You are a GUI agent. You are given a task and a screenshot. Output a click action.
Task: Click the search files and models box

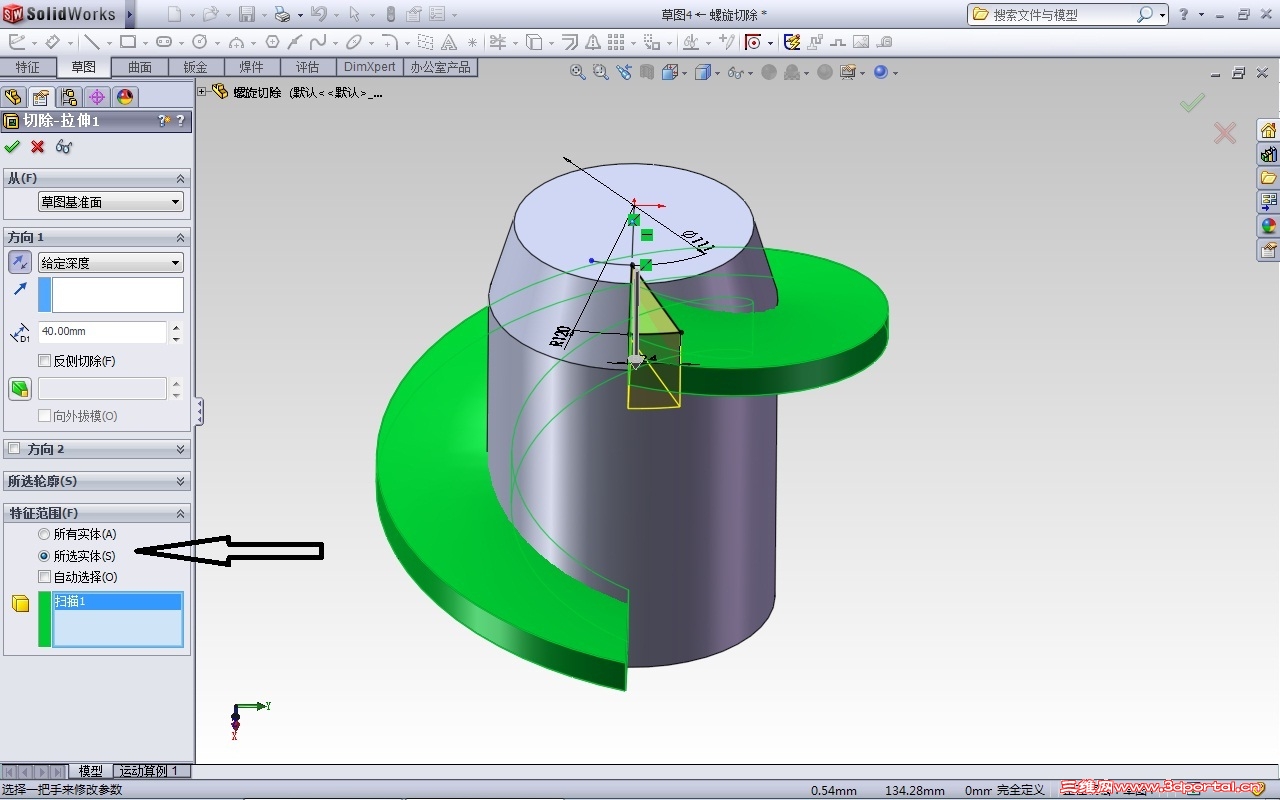click(1067, 14)
